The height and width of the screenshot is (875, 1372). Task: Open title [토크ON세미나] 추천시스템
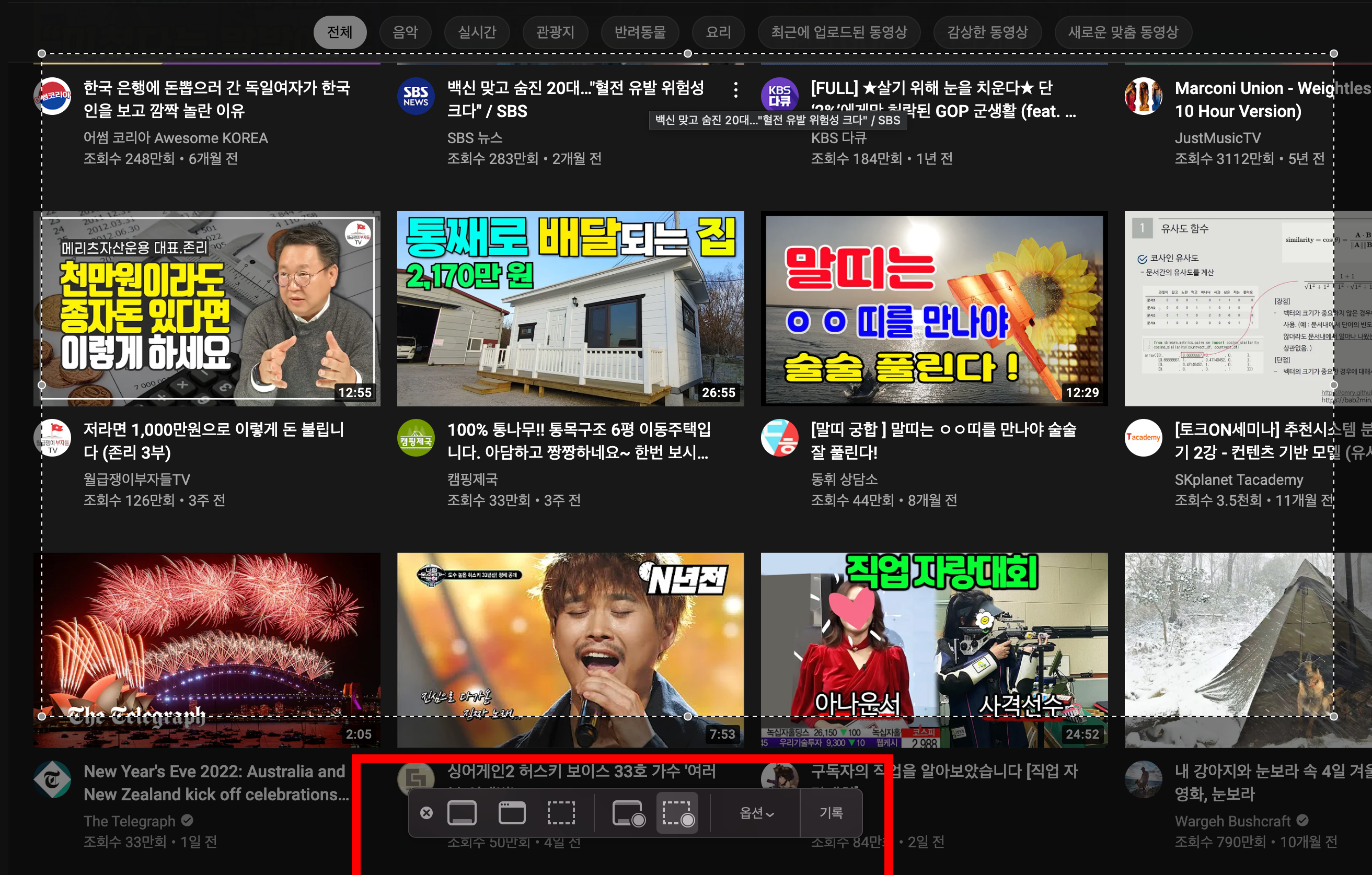pyautogui.click(x=1273, y=440)
